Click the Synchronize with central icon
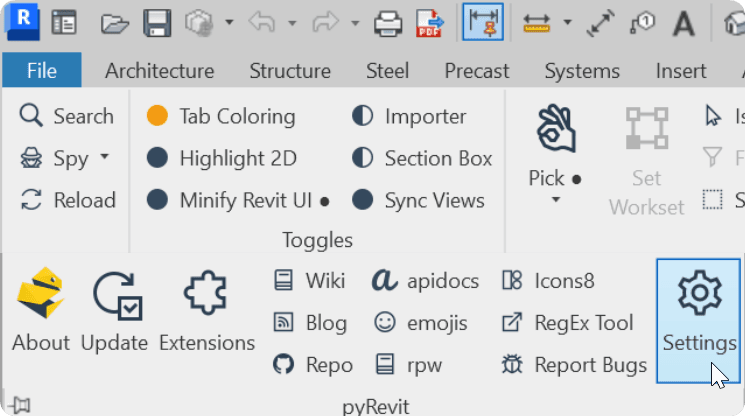 [x=199, y=22]
